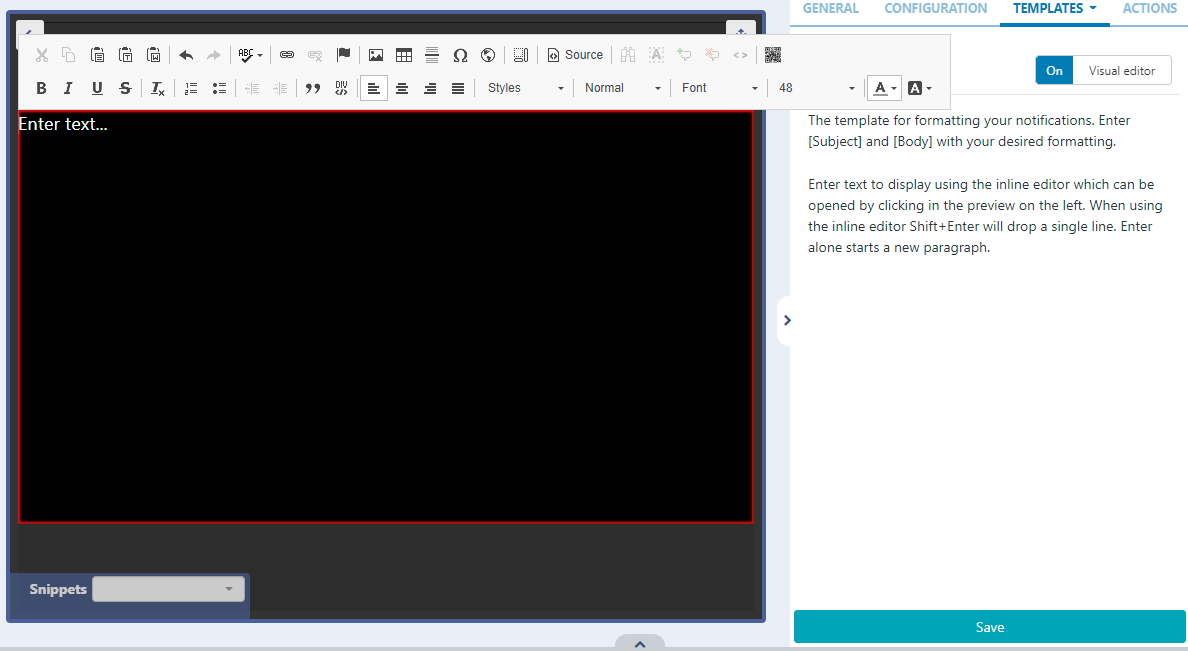Insert a table using the grid icon
The image size is (1188, 651).
(404, 55)
